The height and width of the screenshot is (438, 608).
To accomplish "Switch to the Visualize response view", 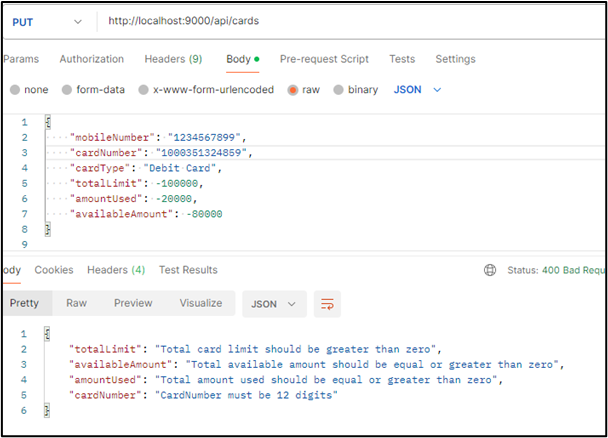I will coord(201,303).
